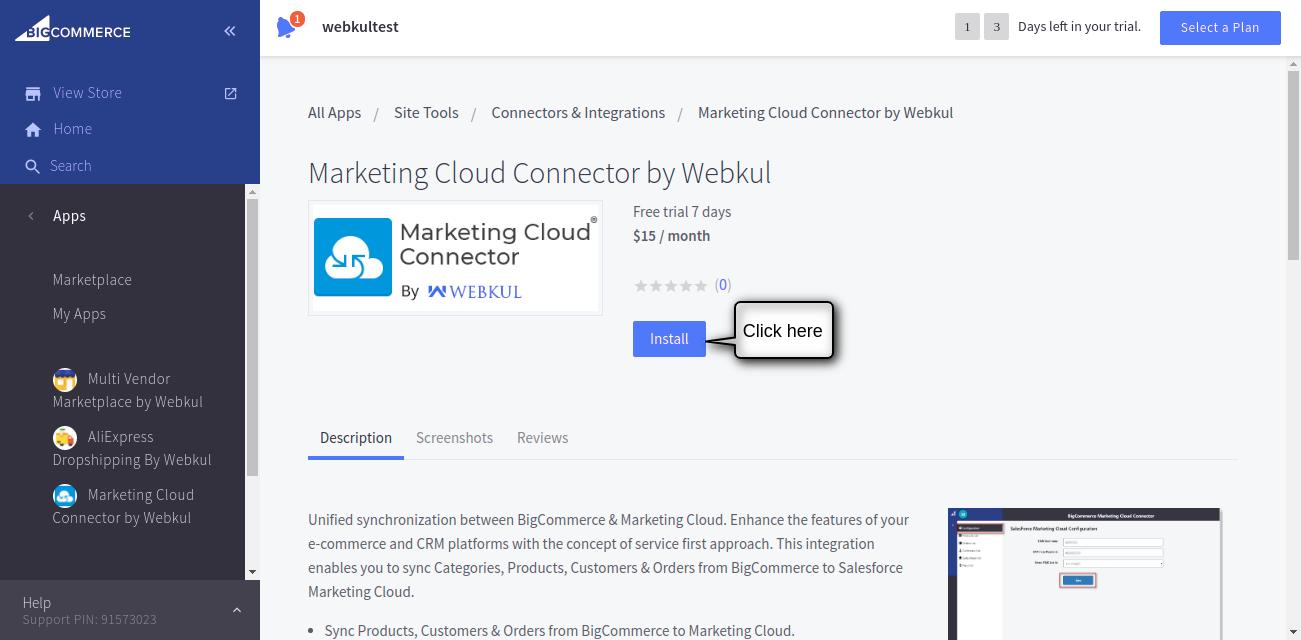The width and height of the screenshot is (1301, 640).
Task: Open the review count (0) link
Action: coord(723,285)
